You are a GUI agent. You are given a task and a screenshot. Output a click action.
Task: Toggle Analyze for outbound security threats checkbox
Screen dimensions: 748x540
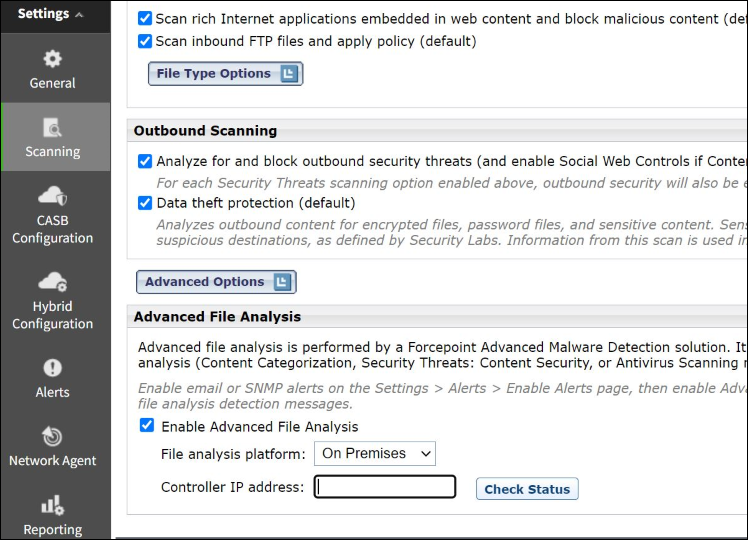pos(145,161)
